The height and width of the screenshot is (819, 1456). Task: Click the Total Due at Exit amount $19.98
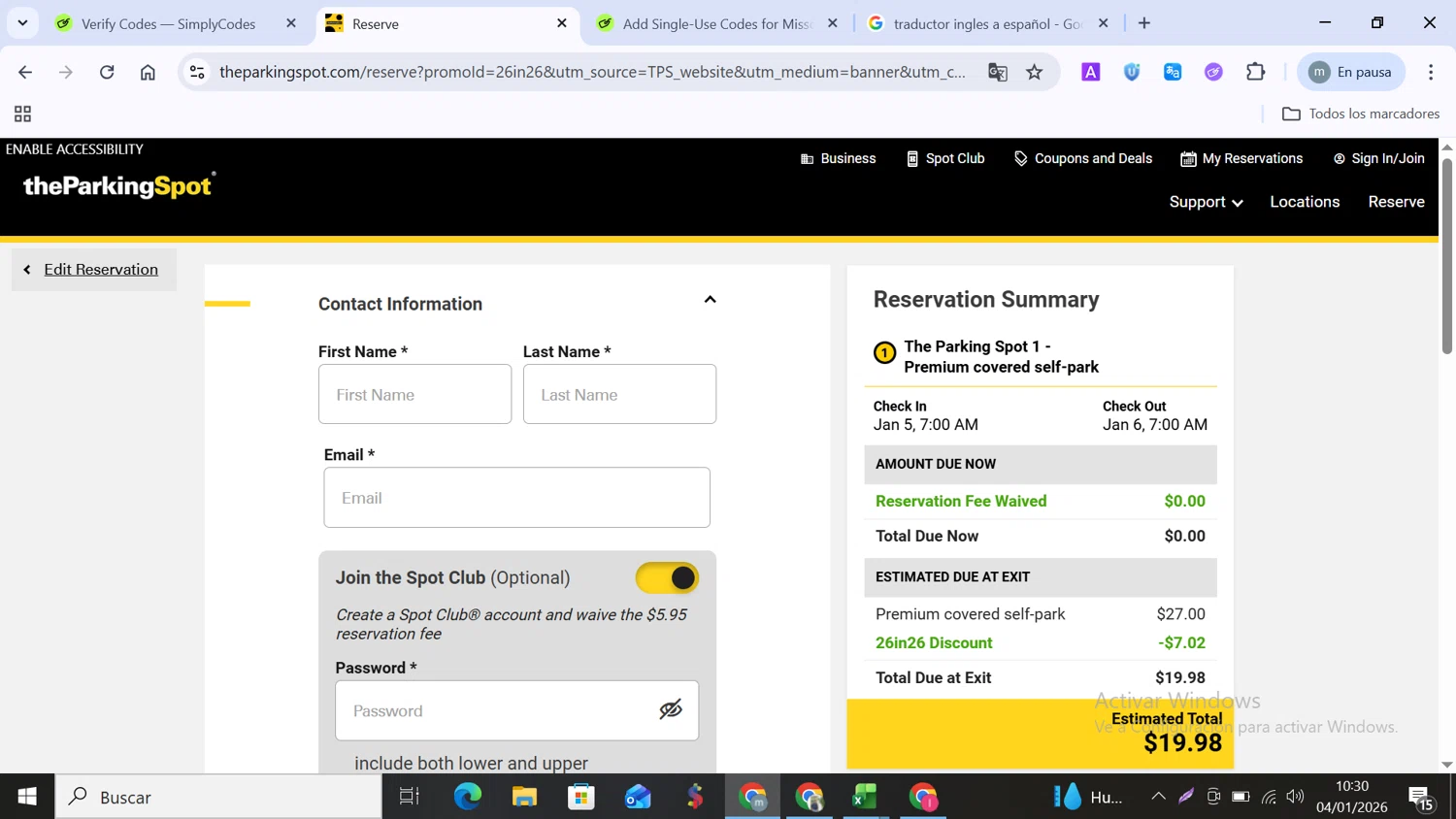click(x=1180, y=677)
